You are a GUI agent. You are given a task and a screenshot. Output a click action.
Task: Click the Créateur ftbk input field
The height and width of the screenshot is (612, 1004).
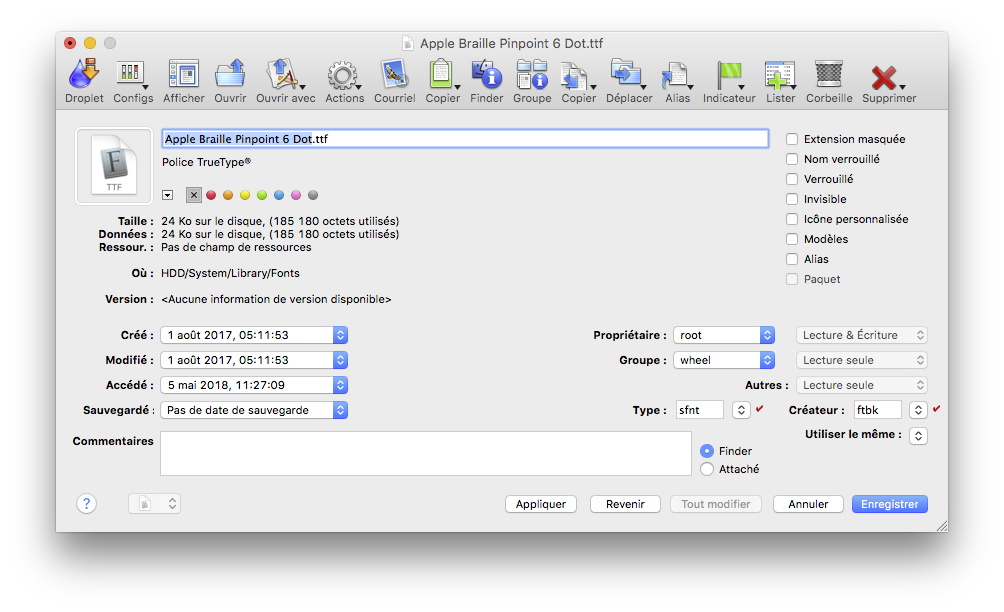(878, 410)
